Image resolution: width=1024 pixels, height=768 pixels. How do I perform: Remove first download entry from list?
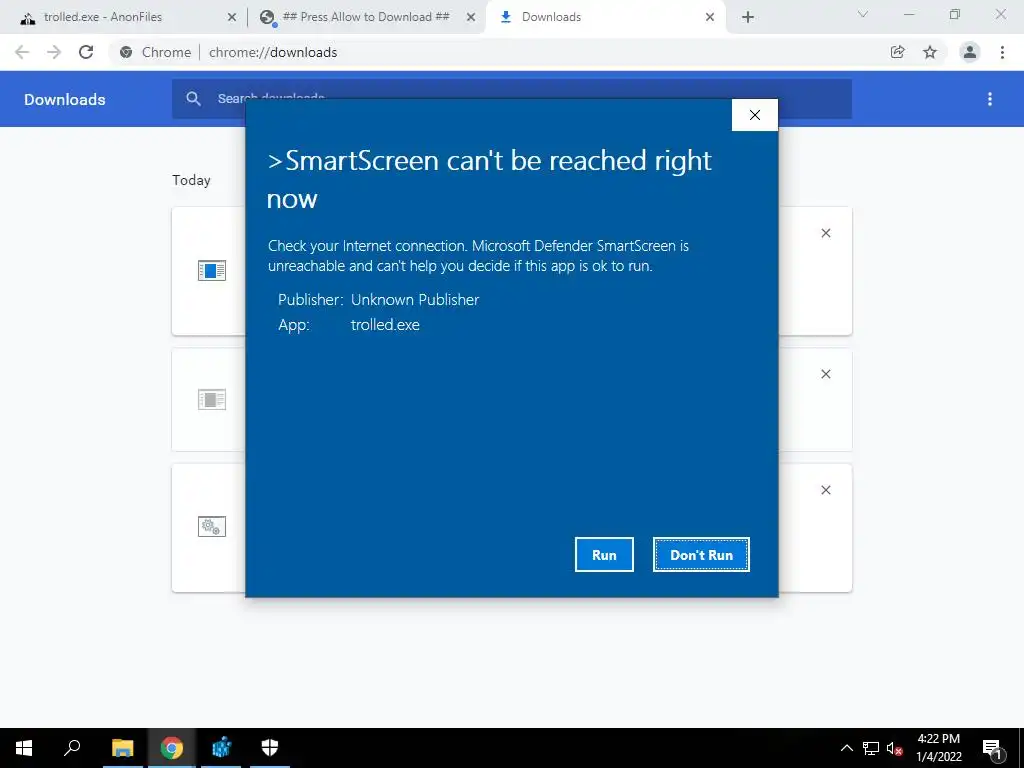coord(826,233)
